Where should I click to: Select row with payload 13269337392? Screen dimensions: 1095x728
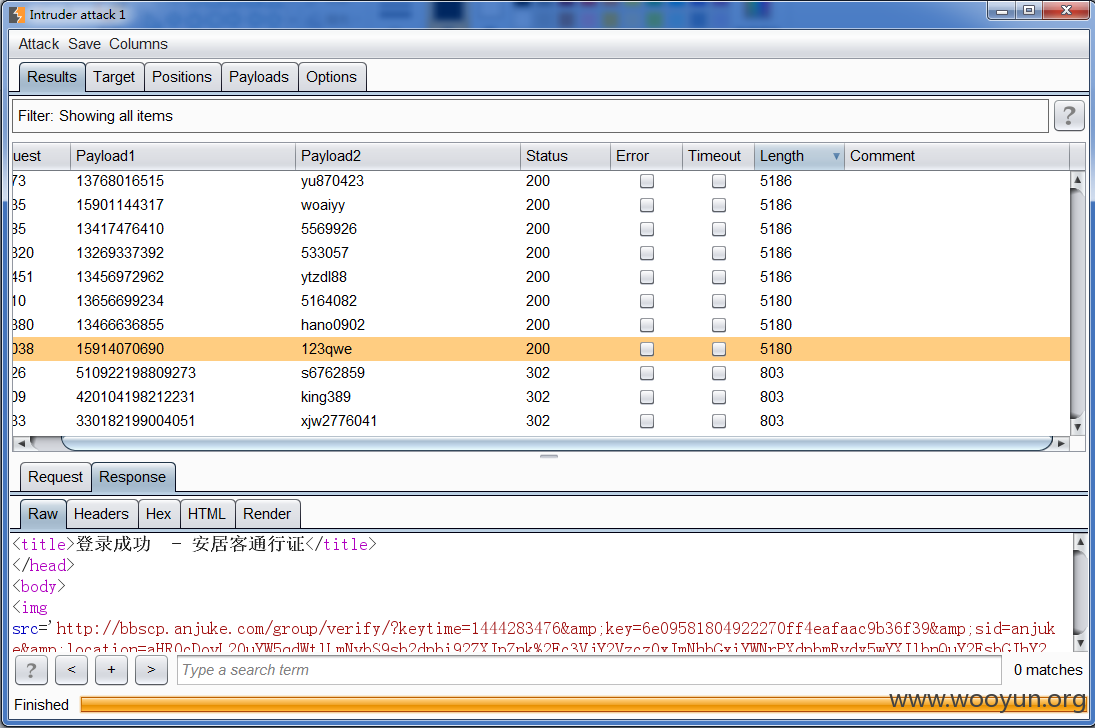[x=541, y=253]
